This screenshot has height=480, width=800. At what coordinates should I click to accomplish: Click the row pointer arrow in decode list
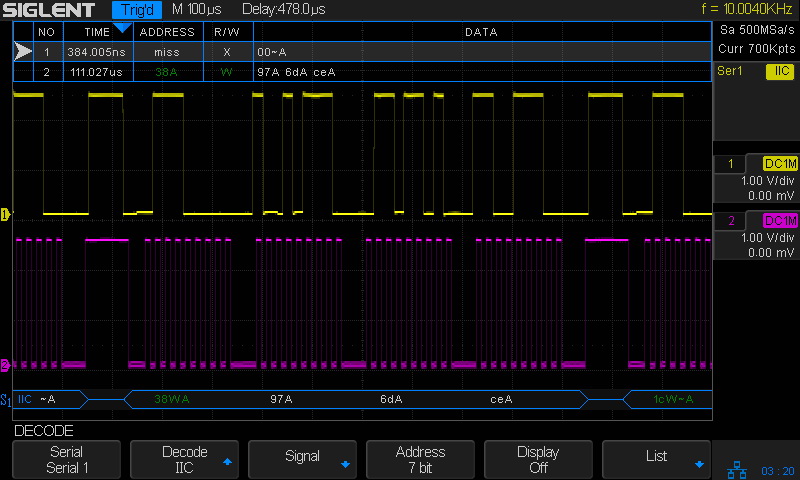coord(23,51)
